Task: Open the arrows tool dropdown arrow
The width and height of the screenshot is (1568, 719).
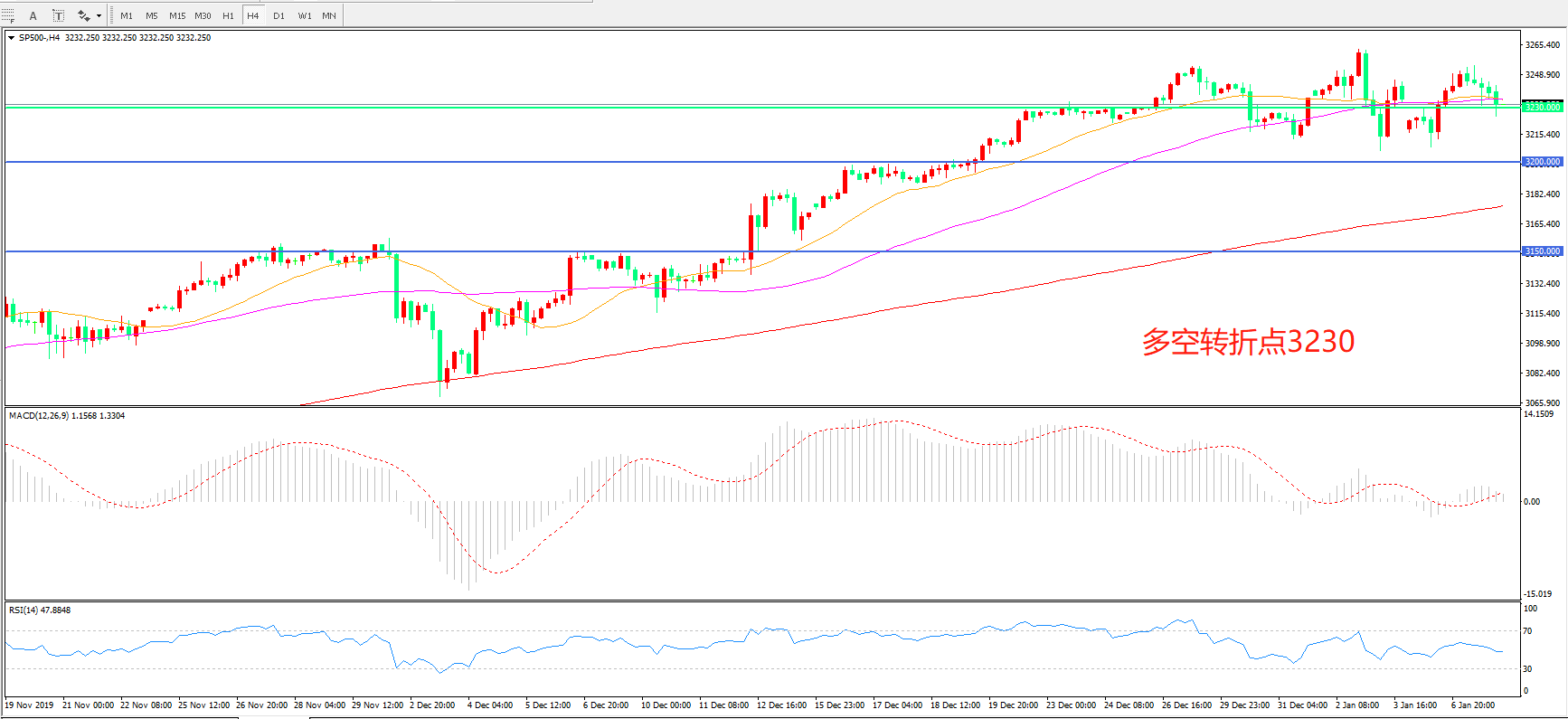Action: click(99, 15)
